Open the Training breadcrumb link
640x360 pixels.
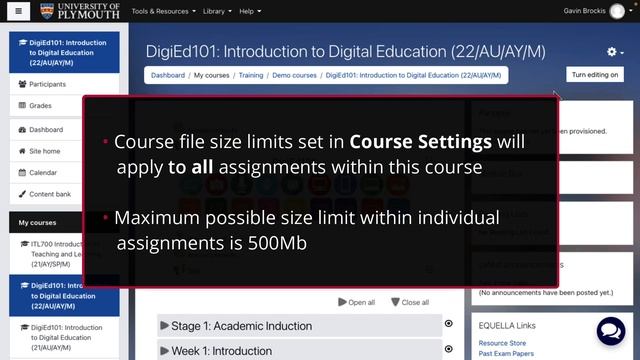pyautogui.click(x=251, y=75)
